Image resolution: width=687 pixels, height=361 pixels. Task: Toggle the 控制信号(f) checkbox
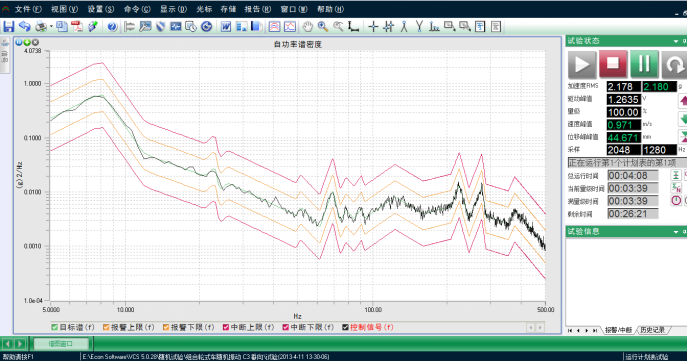coord(345,327)
